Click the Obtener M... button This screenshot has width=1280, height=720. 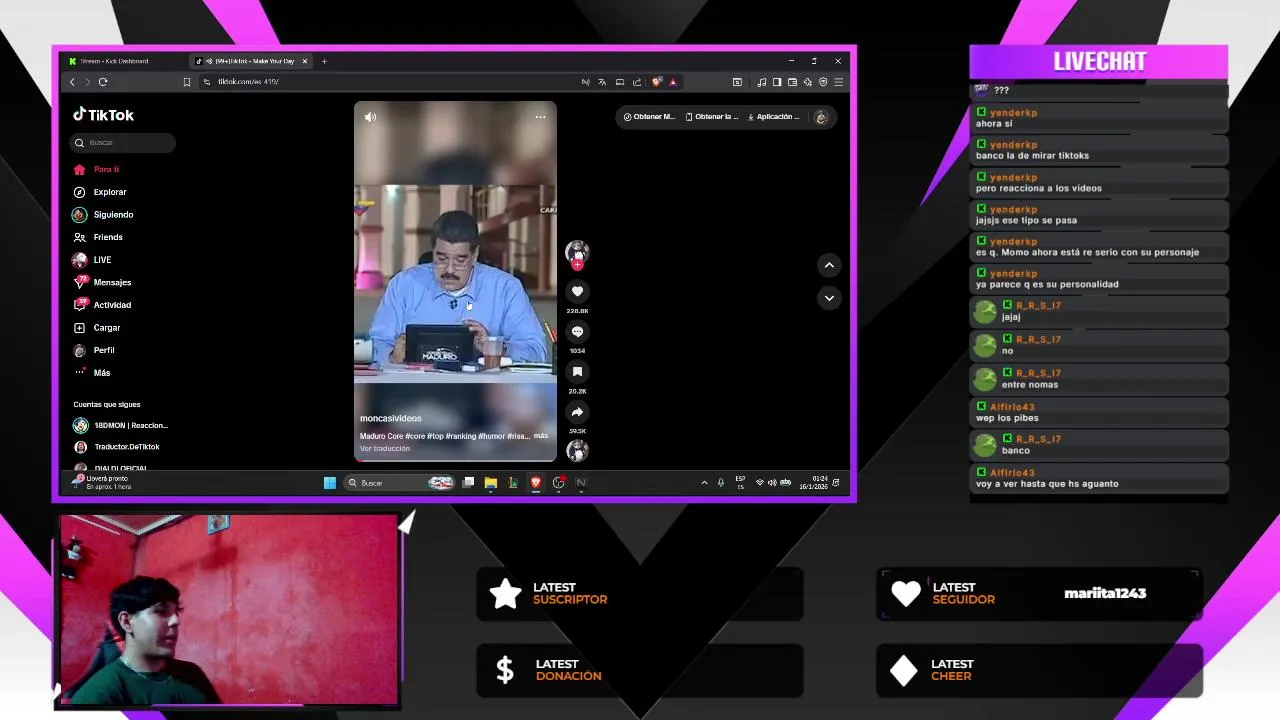pyautogui.click(x=649, y=117)
